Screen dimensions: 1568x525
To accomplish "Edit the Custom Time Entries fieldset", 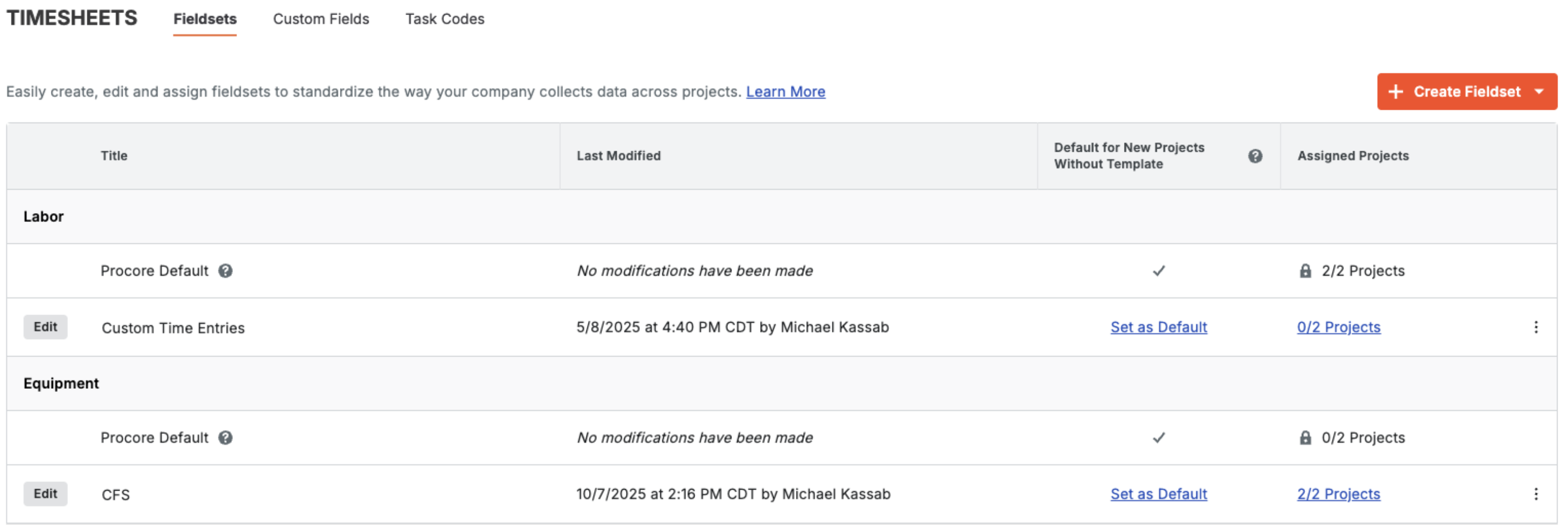I will 45,327.
